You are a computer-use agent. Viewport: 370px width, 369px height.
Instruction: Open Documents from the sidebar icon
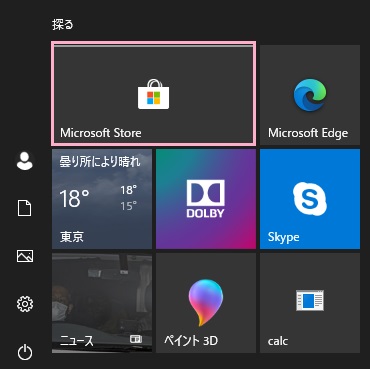point(25,209)
